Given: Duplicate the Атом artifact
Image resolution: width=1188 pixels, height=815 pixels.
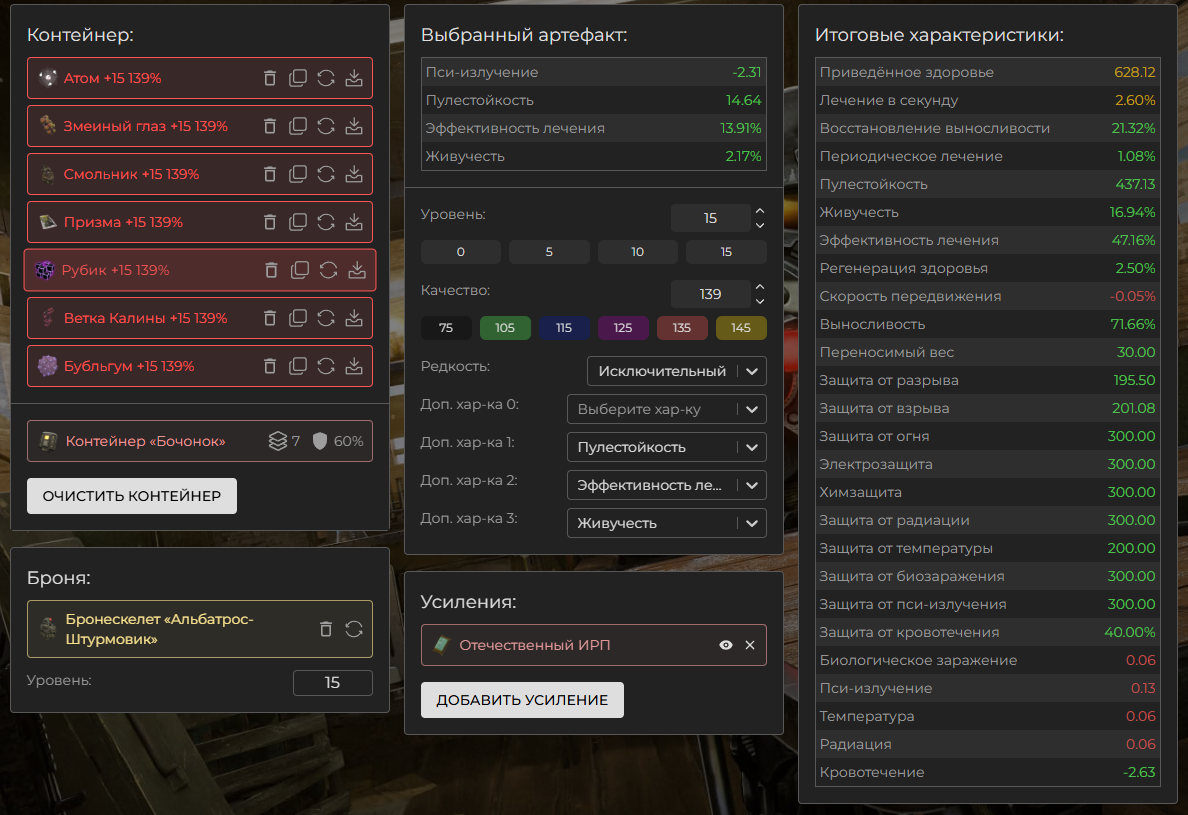Looking at the screenshot, I should pos(298,78).
